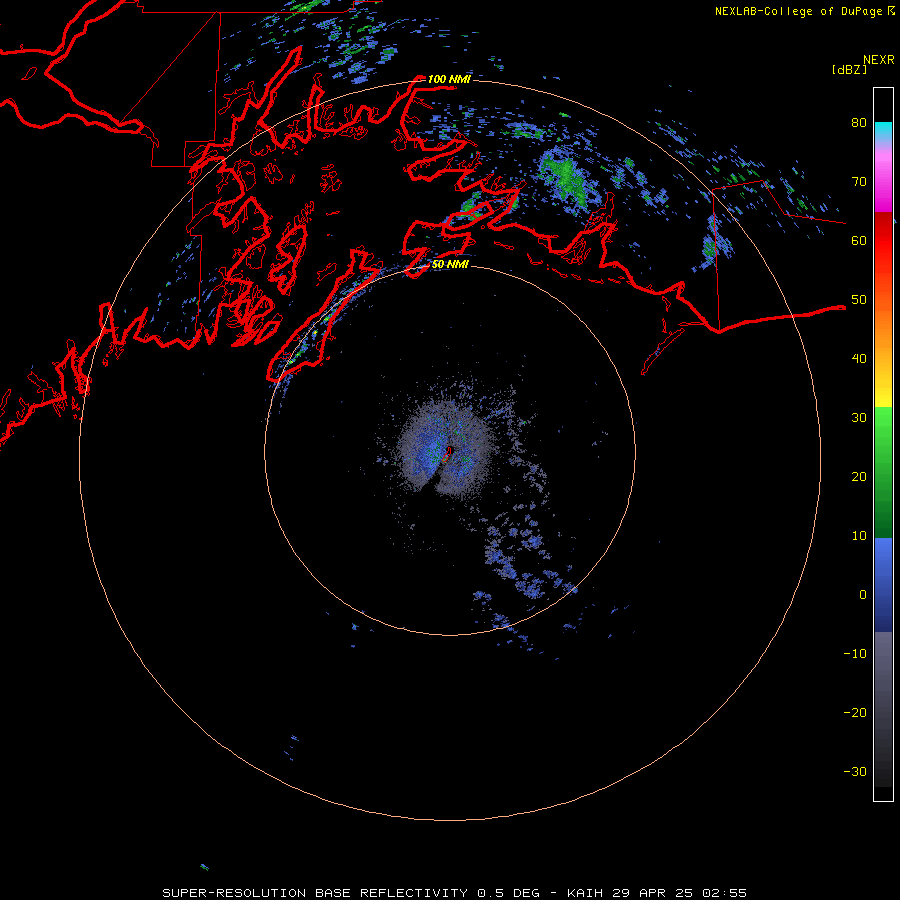Viewport: 900px width, 900px height.
Task: Click the 60 dBZ scale value
Action: pyautogui.click(x=859, y=240)
